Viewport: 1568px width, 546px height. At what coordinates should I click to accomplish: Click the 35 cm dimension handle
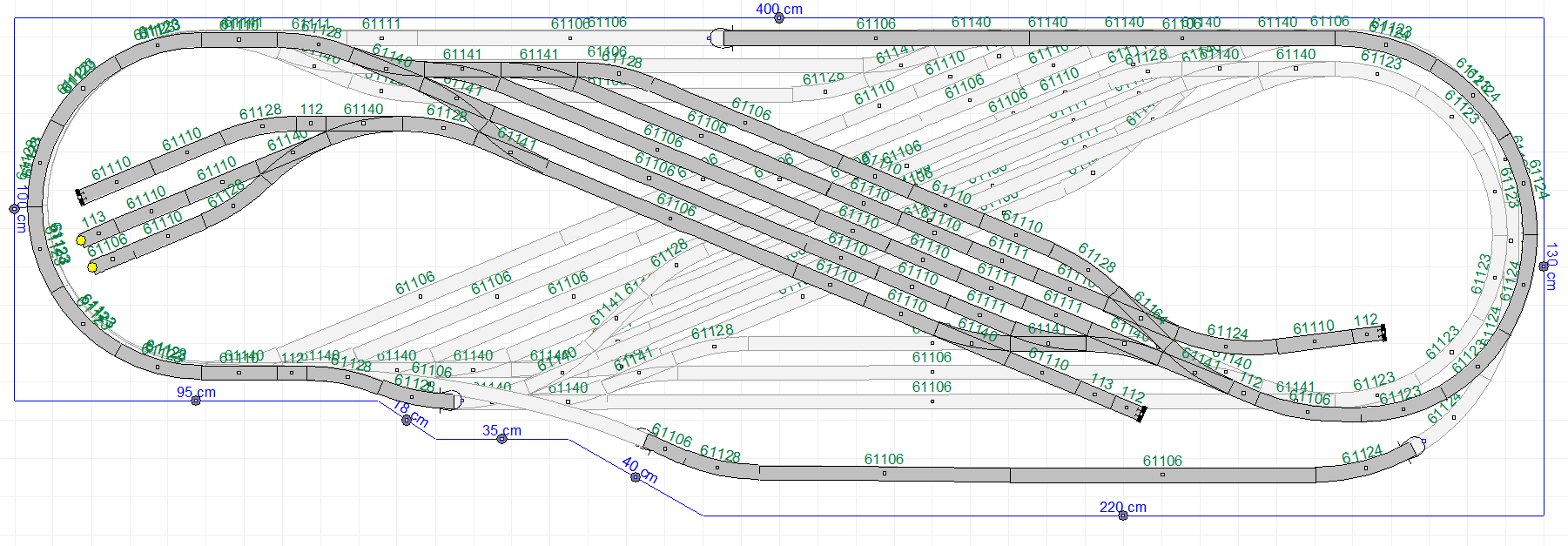pos(501,439)
